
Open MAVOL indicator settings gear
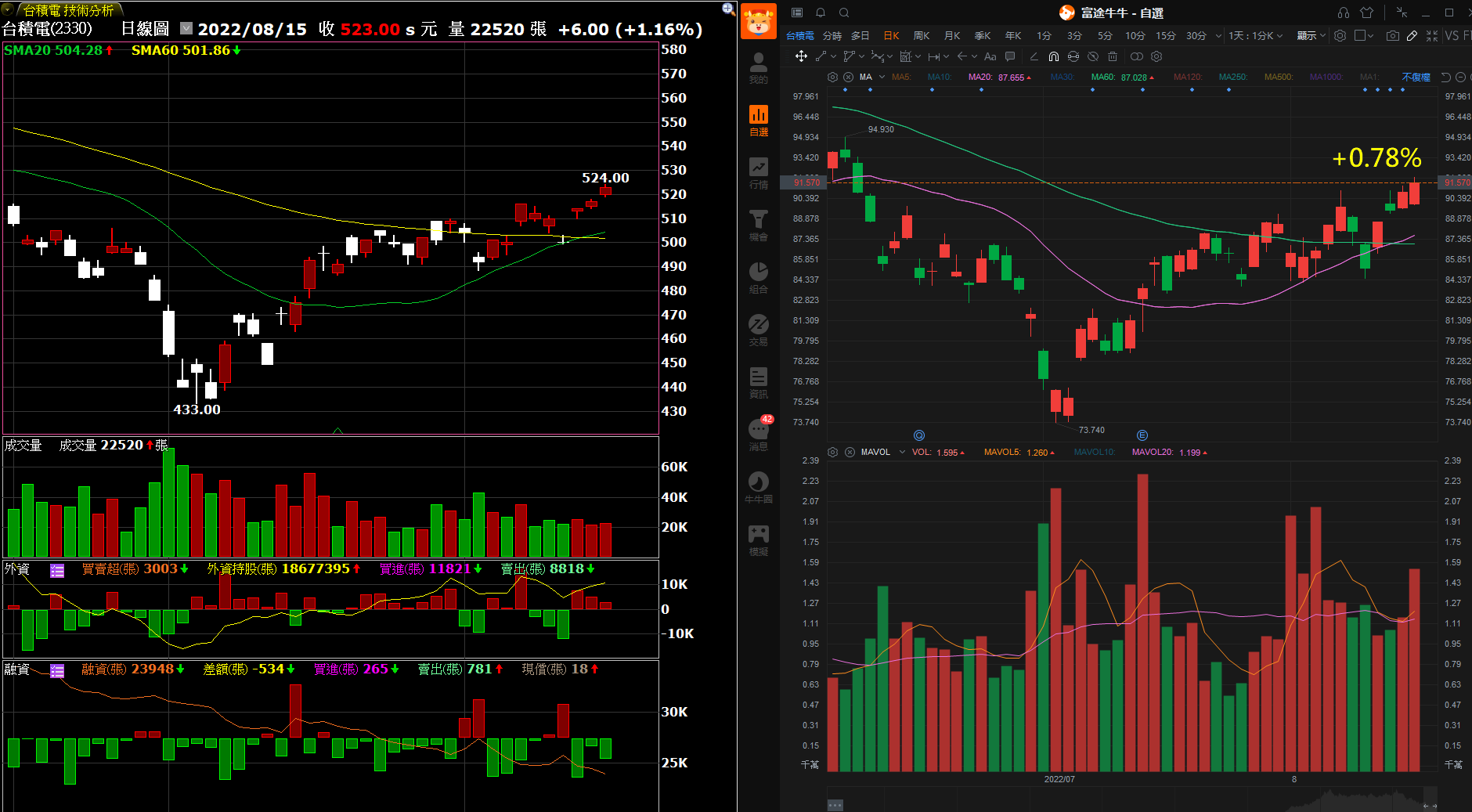pyautogui.click(x=832, y=453)
